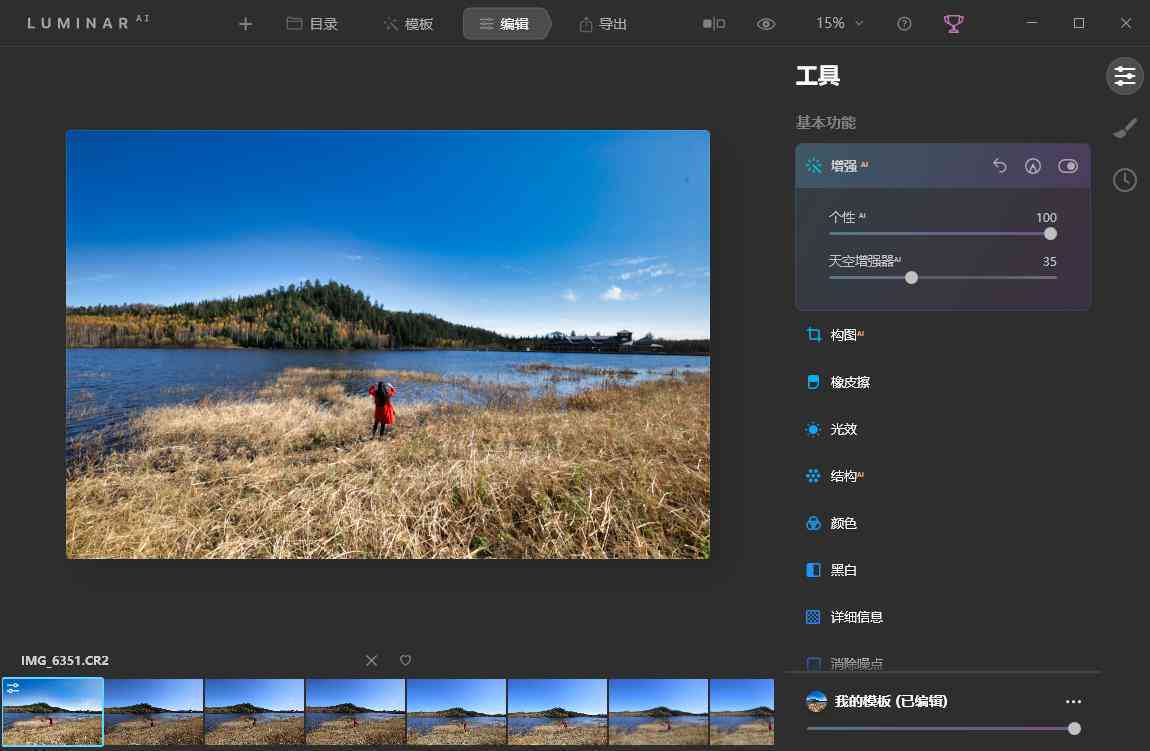1150x751 pixels.
Task: Click the 工具 panel heading
Action: point(818,76)
